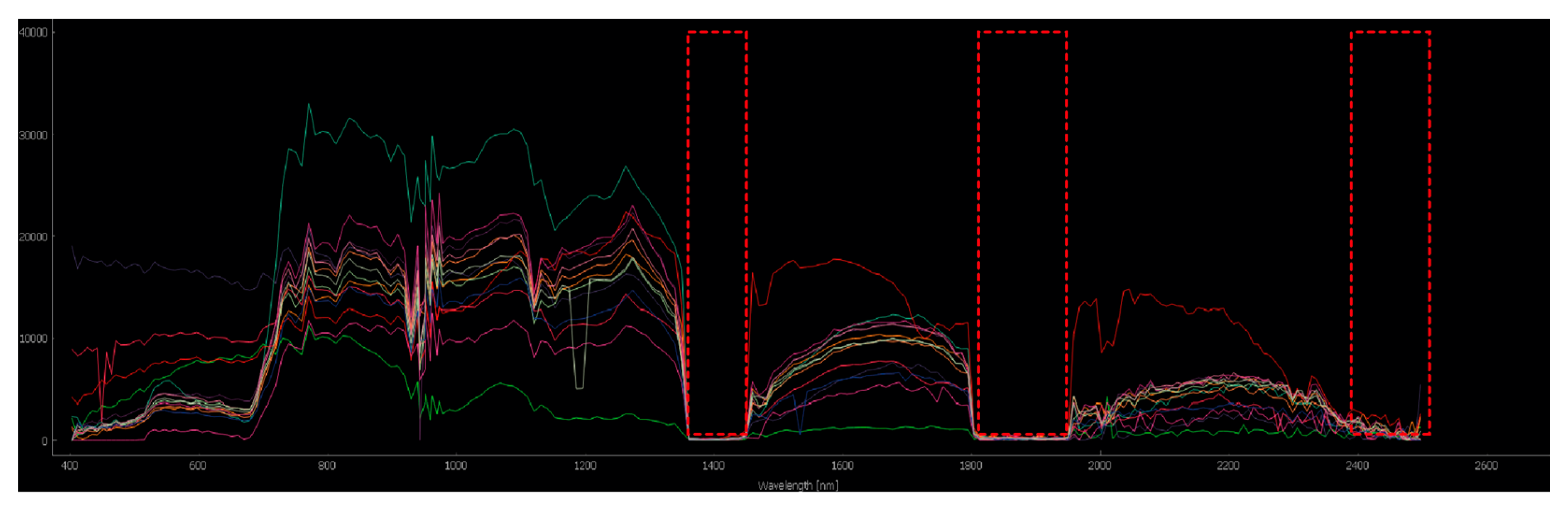Screen dimensions: 1568x514
Task: Click the 30000 y-axis tick label
Action: pos(33,135)
